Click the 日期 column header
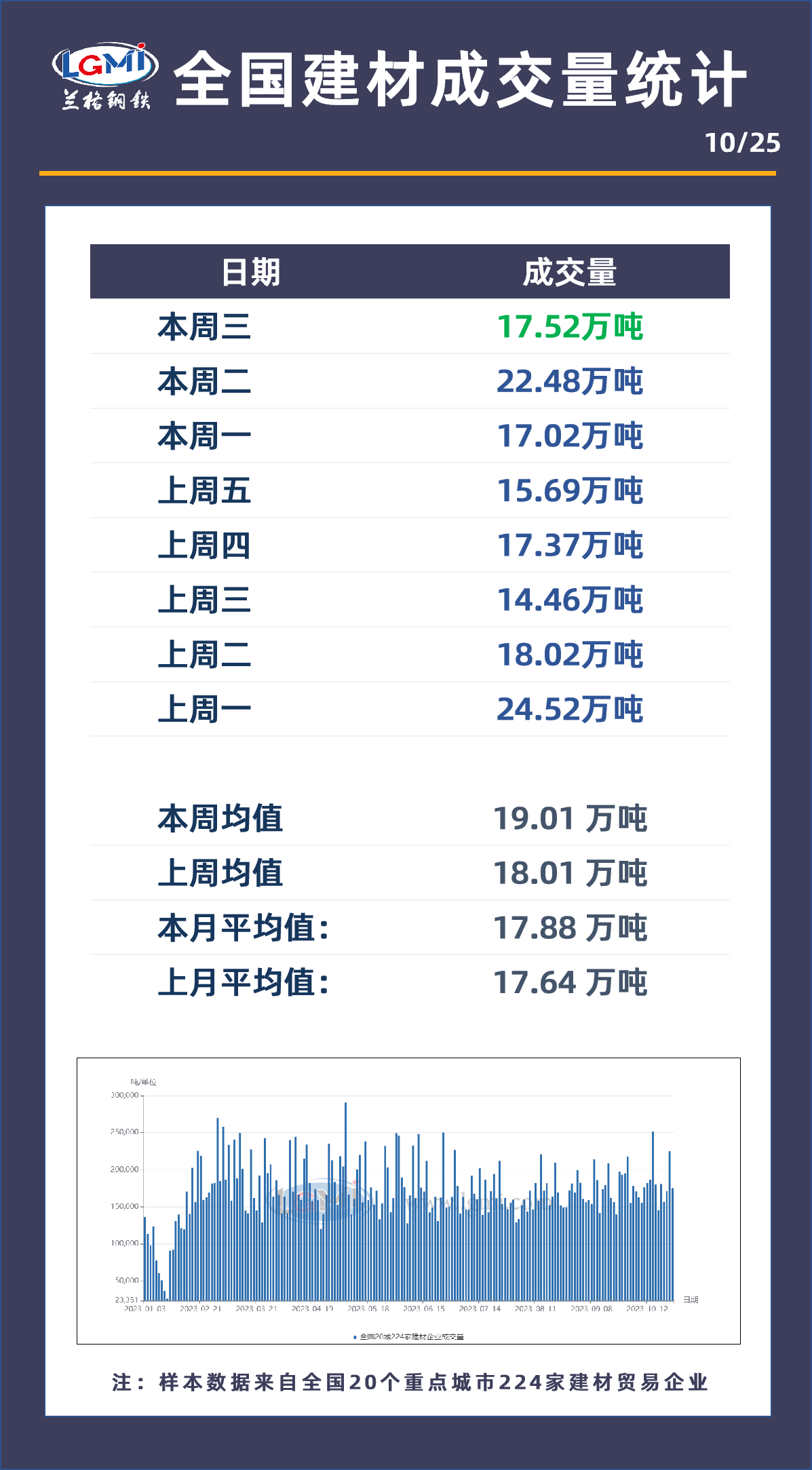Viewport: 812px width, 1470px height. pos(250,272)
